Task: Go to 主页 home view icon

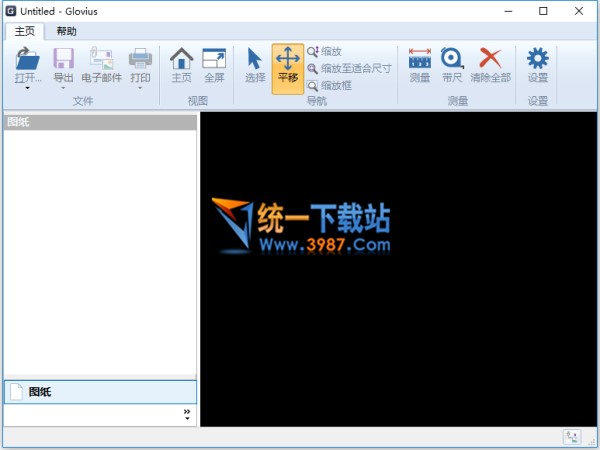Action: 181,60
